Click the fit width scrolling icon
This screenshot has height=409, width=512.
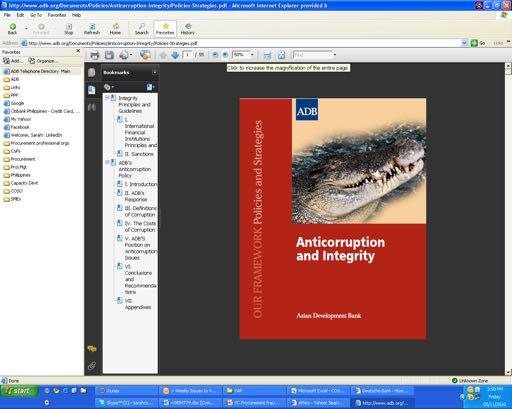click(267, 55)
